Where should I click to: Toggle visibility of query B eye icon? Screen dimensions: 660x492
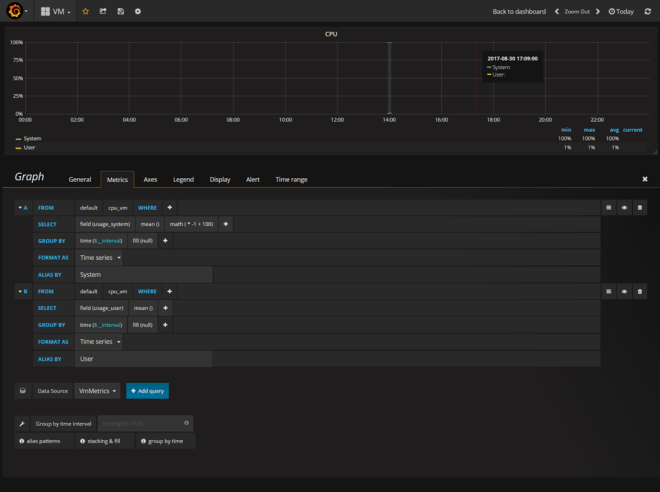624,291
